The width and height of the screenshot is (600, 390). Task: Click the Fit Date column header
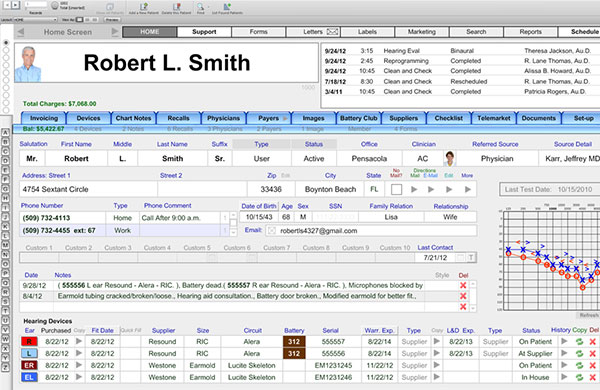pyautogui.click(x=103, y=330)
